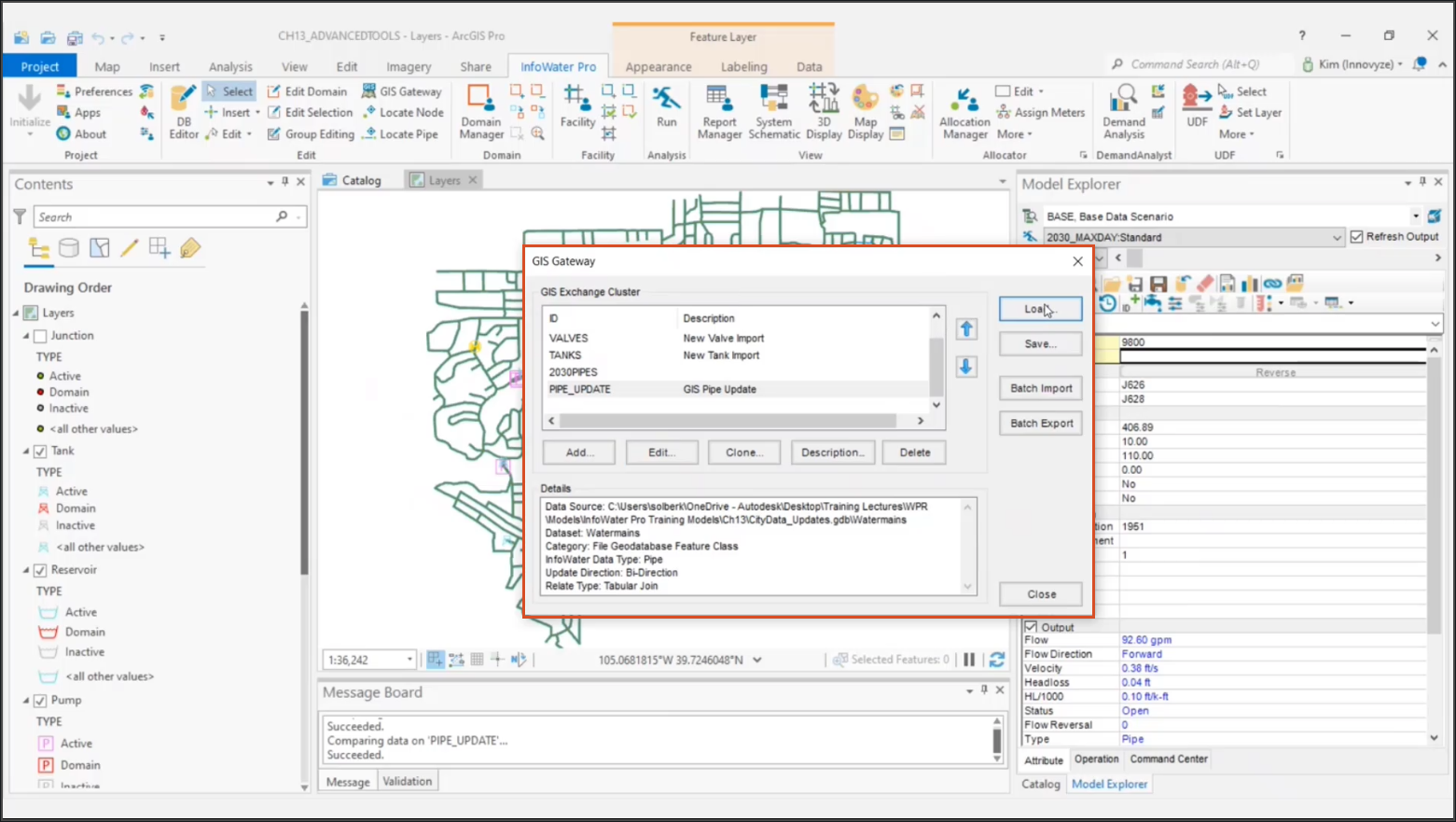Move cluster up with blue up arrow
This screenshot has width=1456, height=822.
pyautogui.click(x=966, y=329)
